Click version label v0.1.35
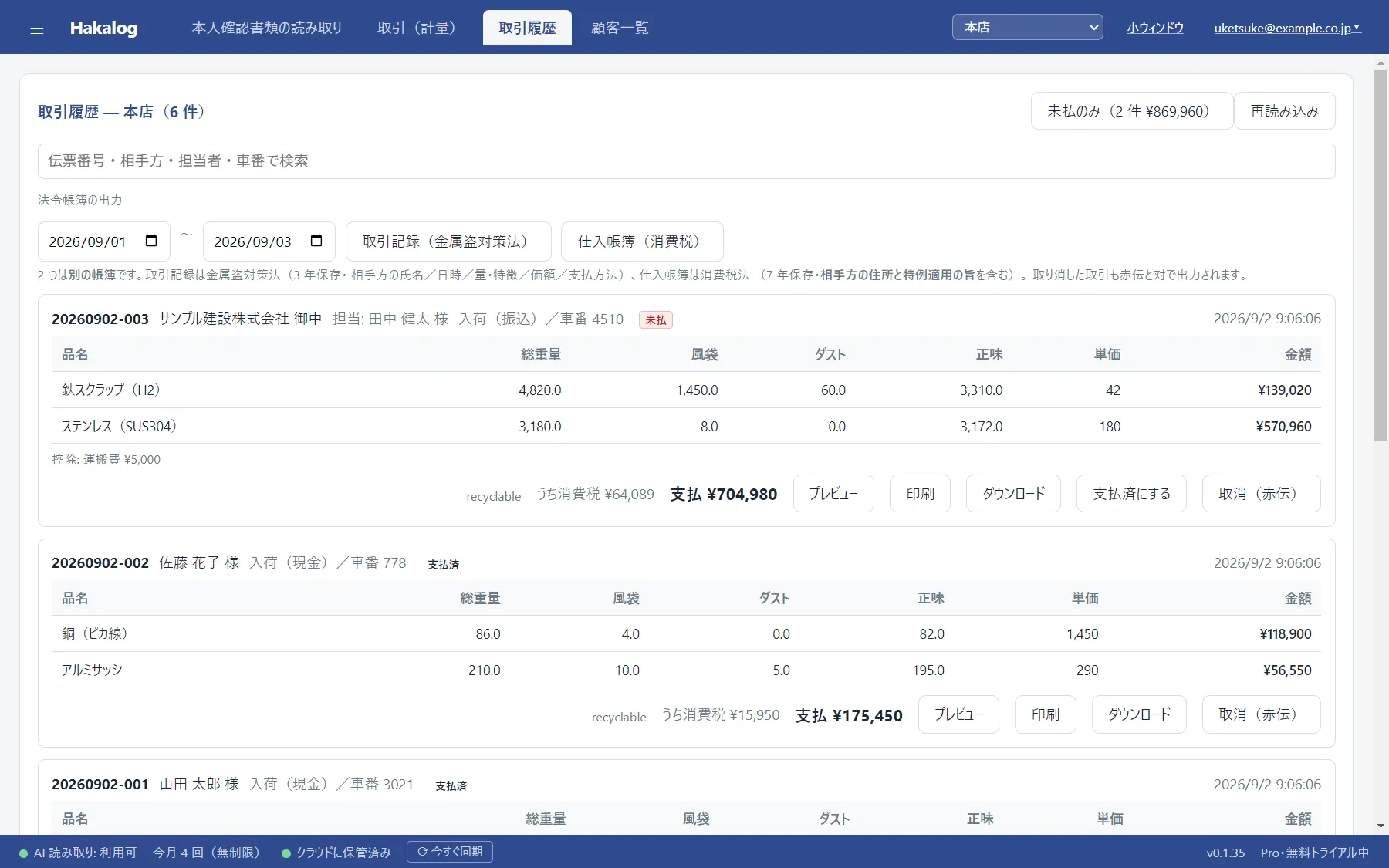The height and width of the screenshot is (868, 1389). pos(1225,853)
